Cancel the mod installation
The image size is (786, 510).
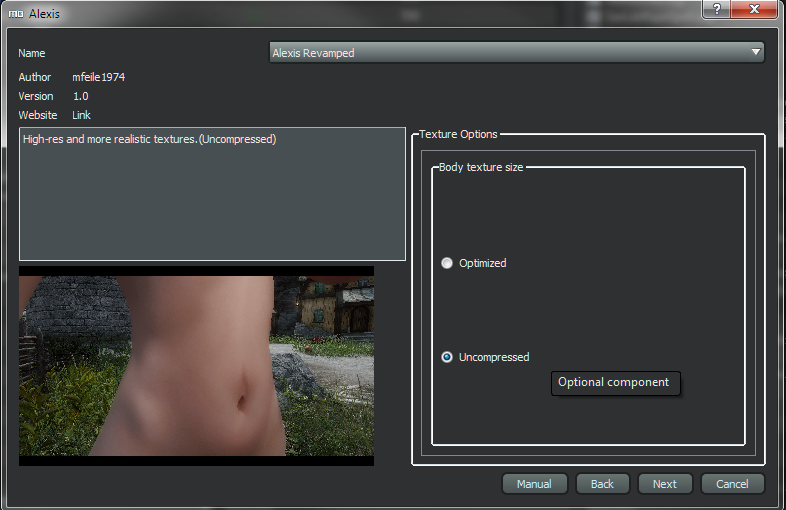(733, 484)
